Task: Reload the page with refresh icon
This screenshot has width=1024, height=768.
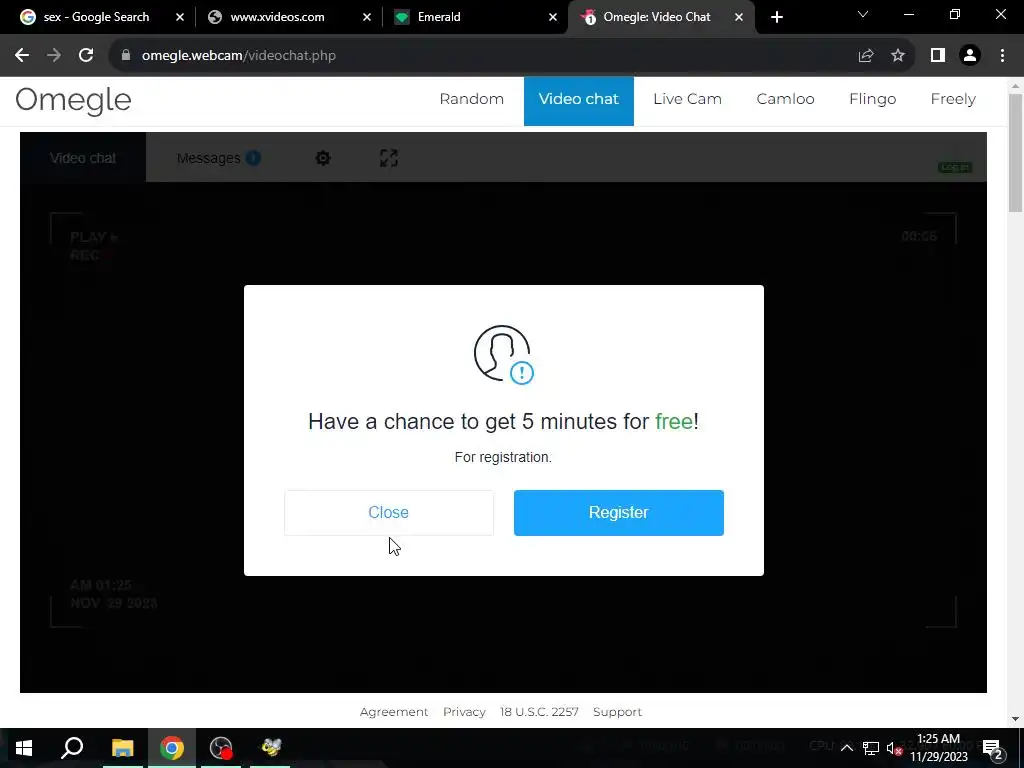Action: tap(86, 56)
